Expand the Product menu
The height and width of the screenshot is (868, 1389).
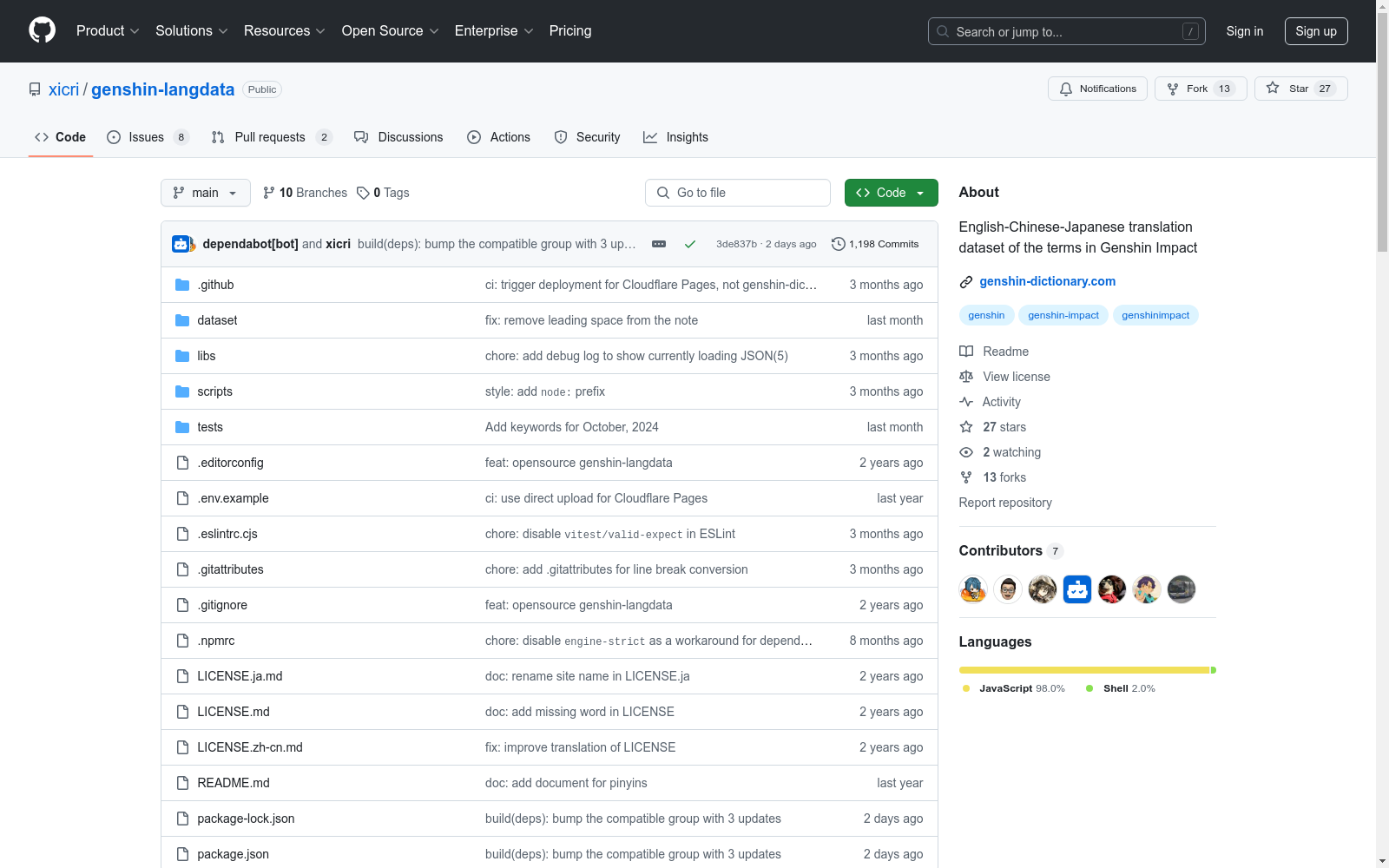pos(108,30)
